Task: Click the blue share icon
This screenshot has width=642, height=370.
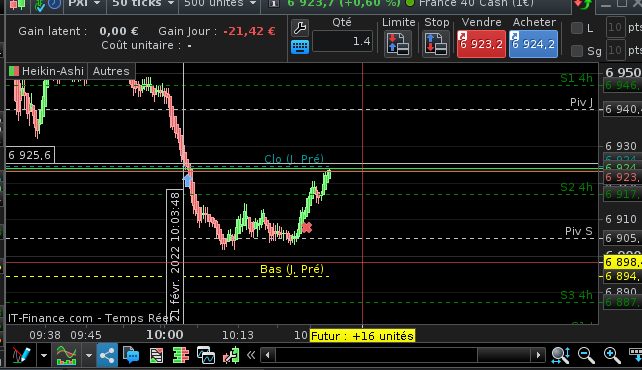Action: [107, 355]
